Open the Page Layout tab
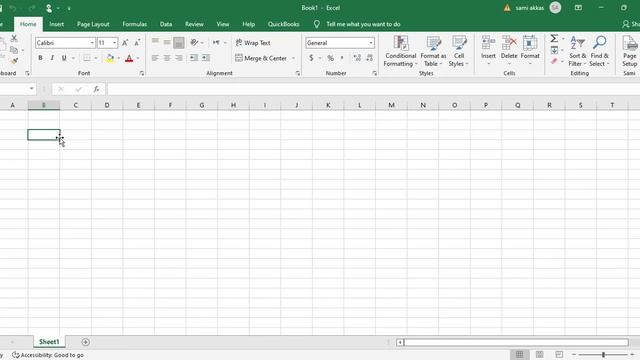The image size is (640, 360). point(93,24)
